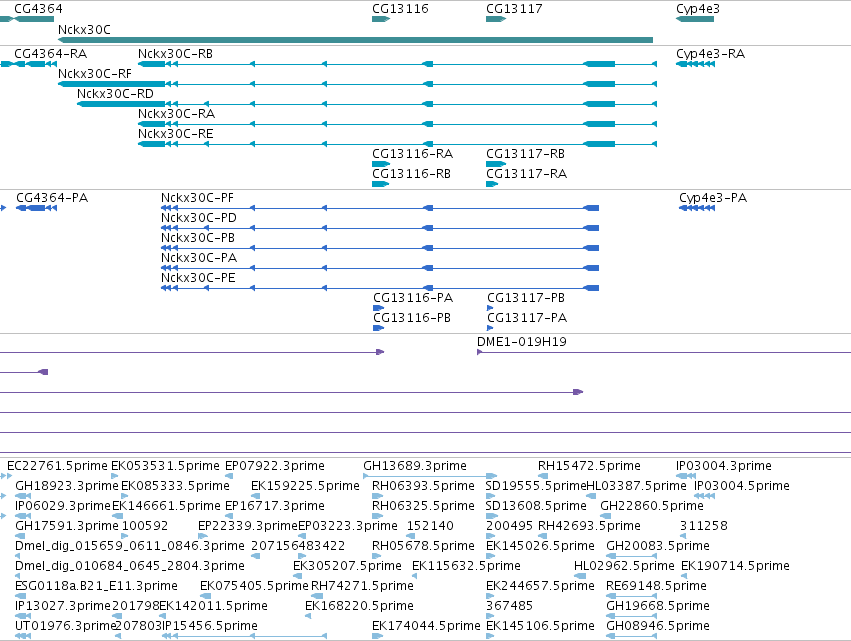Open transcript Cyp4e3-RA
Viewport: 851px width, 641px height.
(x=710, y=54)
